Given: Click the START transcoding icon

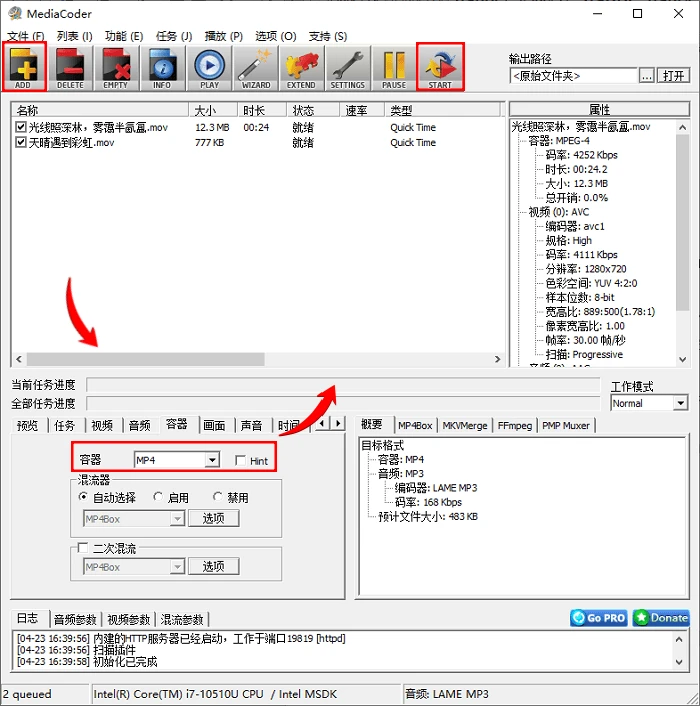Looking at the screenshot, I should click(x=440, y=68).
